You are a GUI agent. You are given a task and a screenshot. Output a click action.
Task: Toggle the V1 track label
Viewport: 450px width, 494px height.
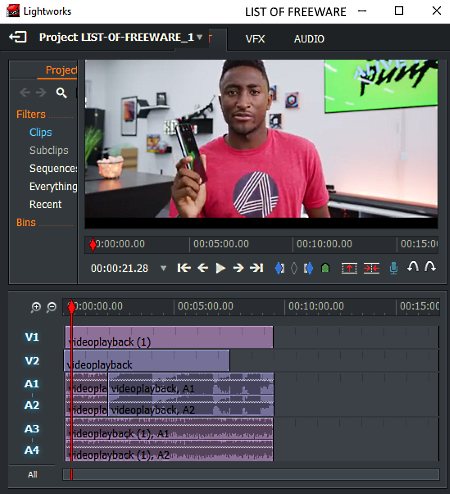click(x=32, y=337)
